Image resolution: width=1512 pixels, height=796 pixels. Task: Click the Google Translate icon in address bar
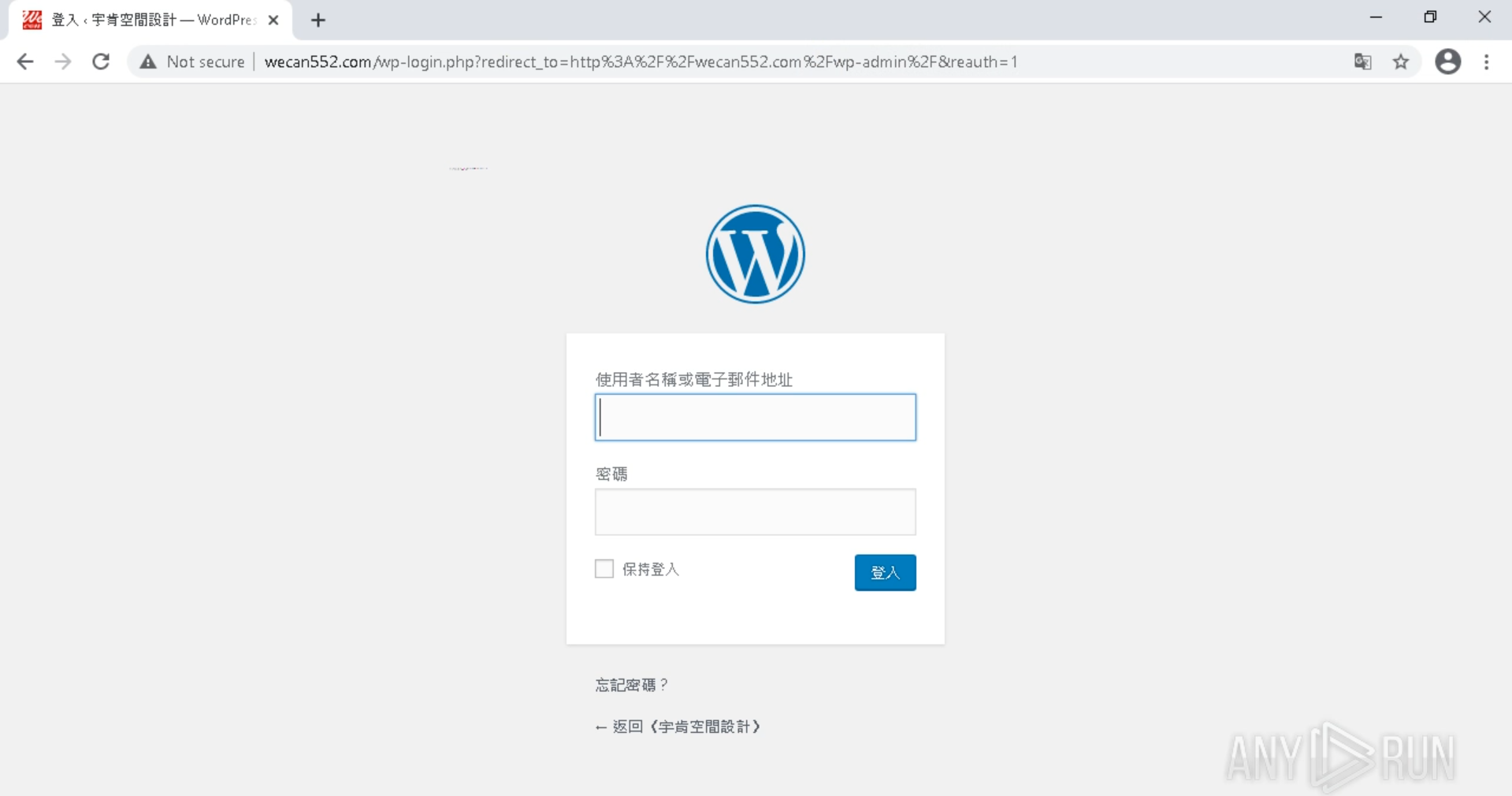[x=1363, y=61]
